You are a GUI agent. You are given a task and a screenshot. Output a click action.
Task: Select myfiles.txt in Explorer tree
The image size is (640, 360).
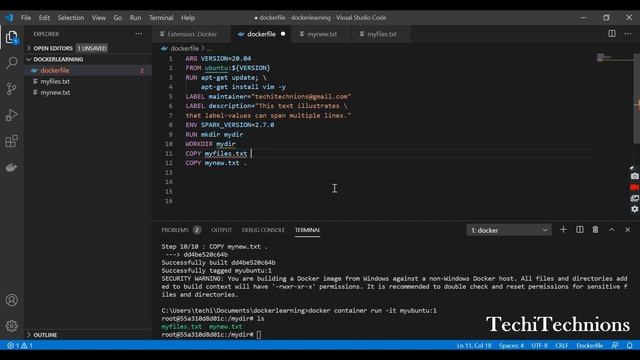pyautogui.click(x=88, y=81)
